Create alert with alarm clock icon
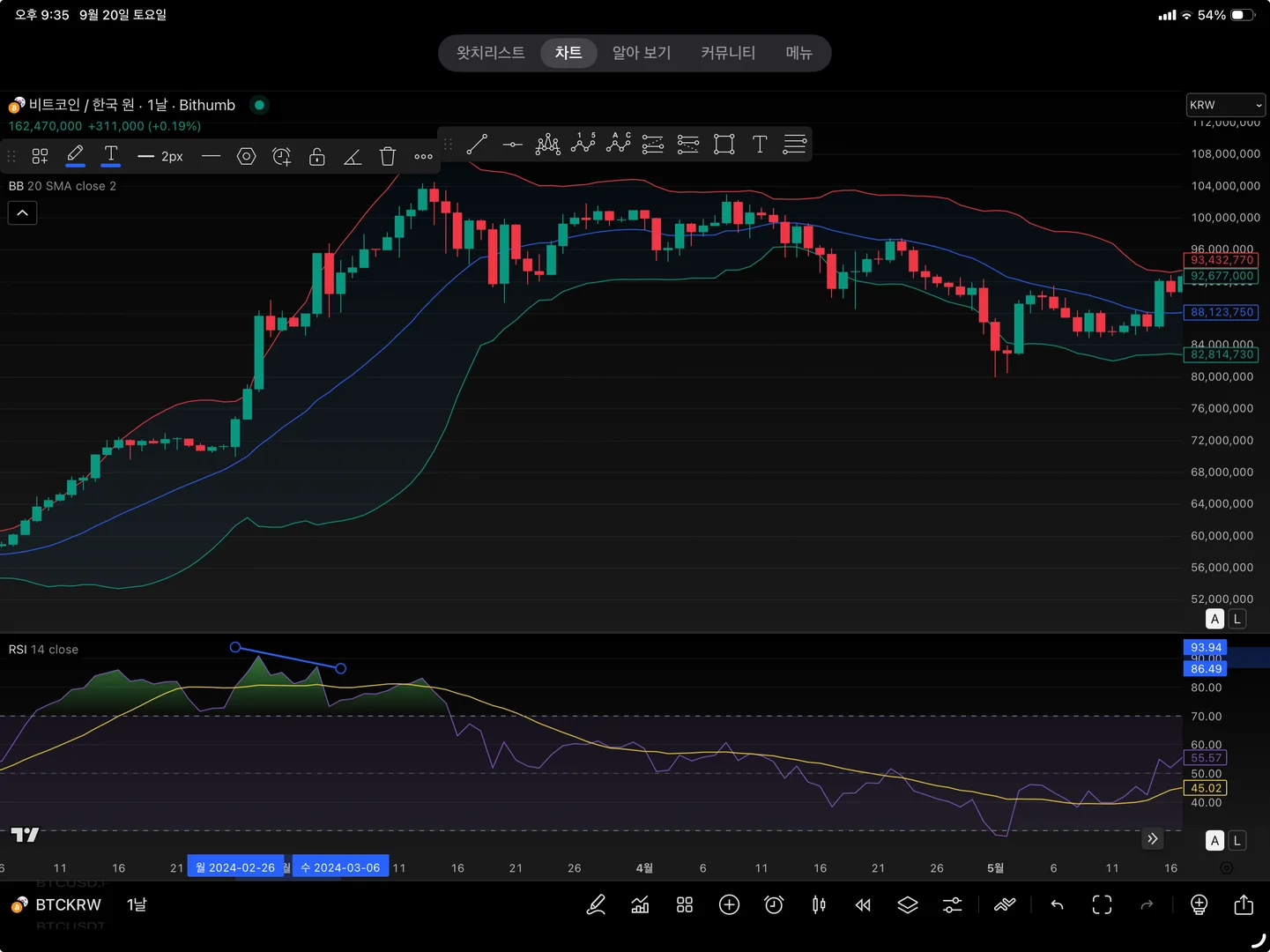This screenshot has width=1270, height=952. (x=774, y=904)
